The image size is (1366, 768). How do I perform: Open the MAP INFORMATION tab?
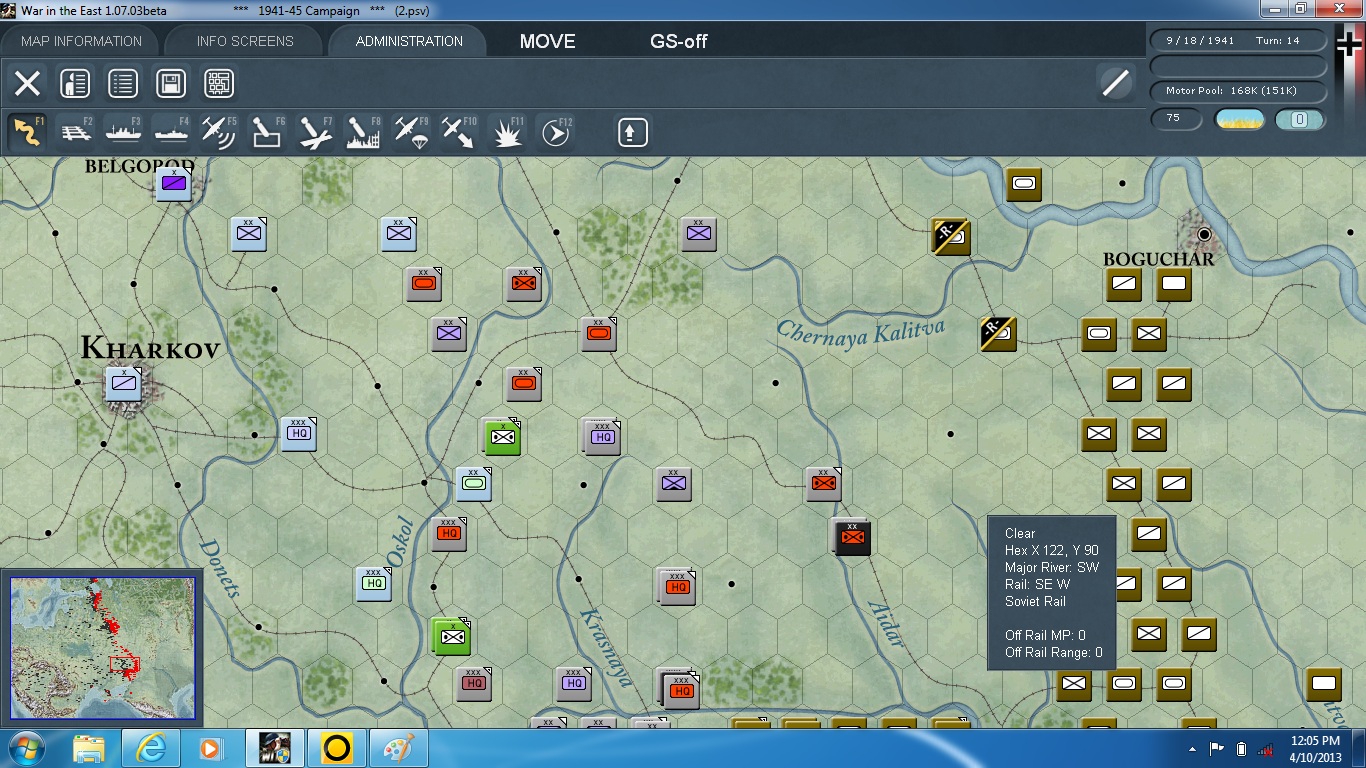pos(81,41)
